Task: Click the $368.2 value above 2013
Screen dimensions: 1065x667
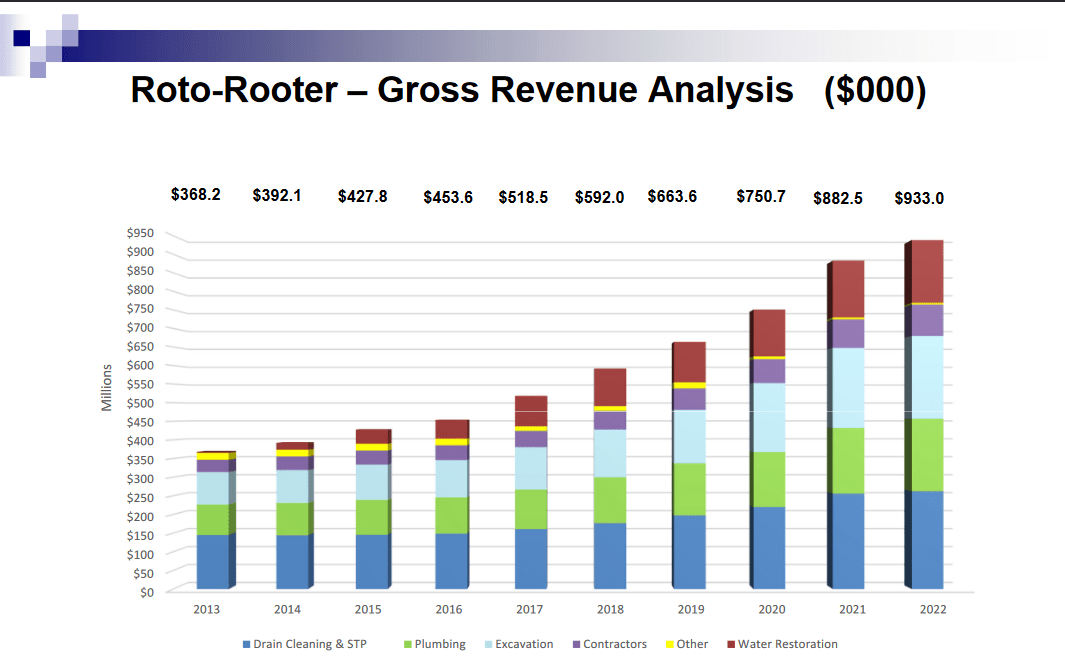Action: (196, 193)
